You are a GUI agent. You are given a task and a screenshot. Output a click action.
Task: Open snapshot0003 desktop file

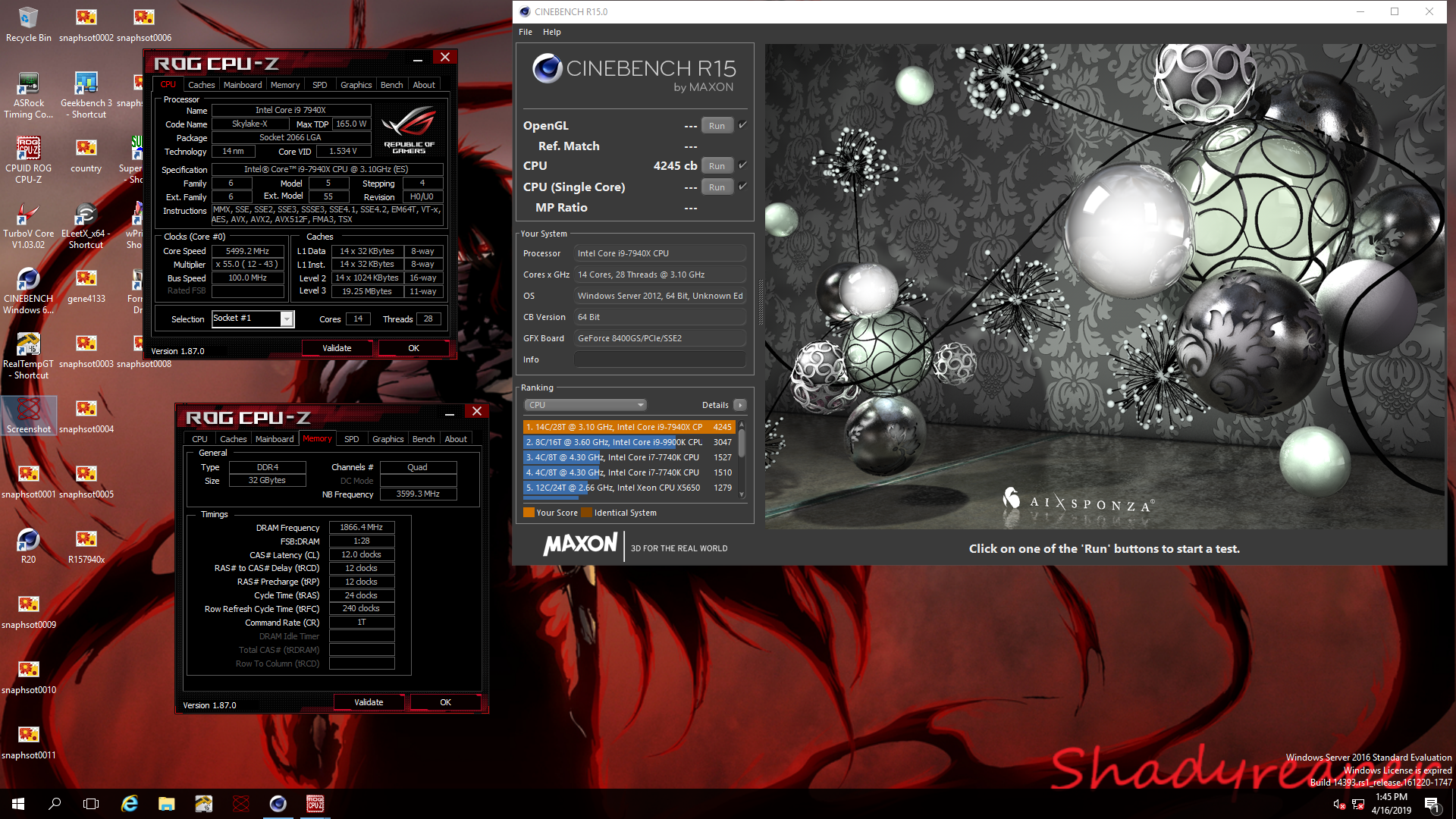pyautogui.click(x=86, y=351)
